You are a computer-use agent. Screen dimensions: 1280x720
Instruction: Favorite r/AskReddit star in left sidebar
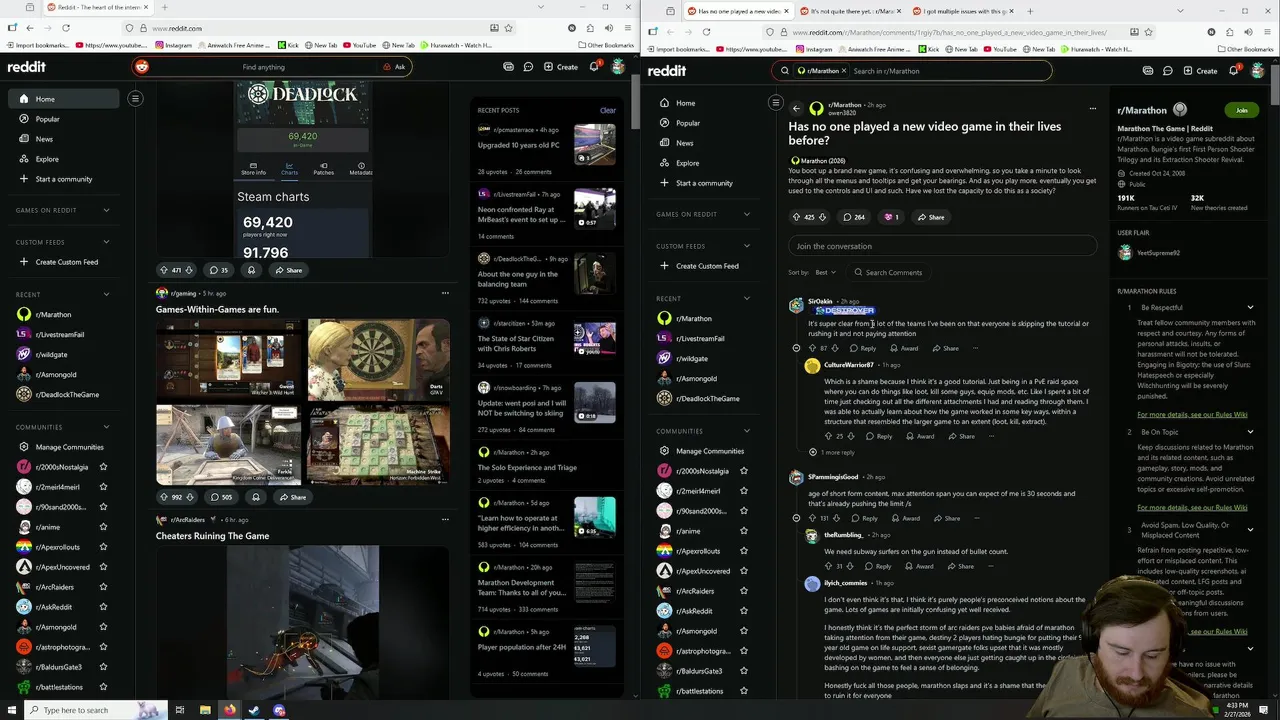tap(103, 607)
